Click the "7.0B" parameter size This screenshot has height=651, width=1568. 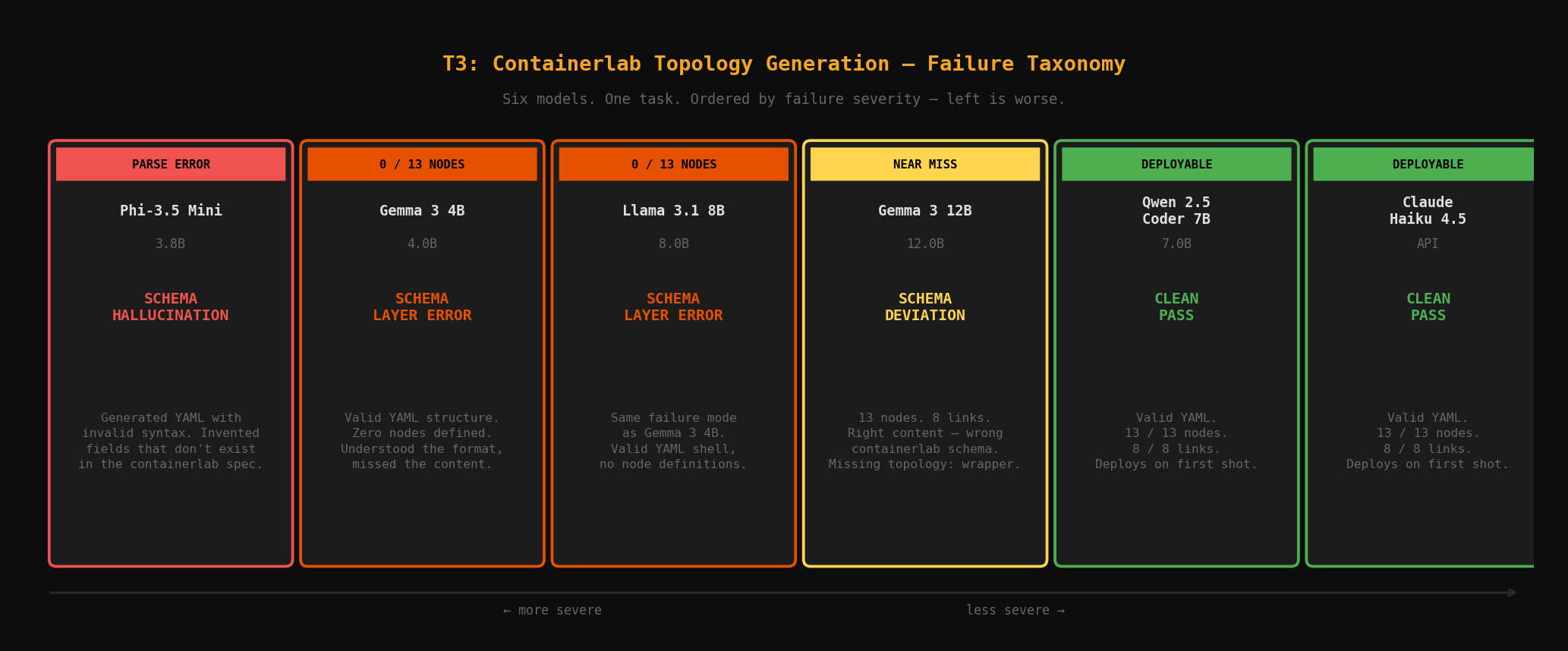click(1176, 244)
